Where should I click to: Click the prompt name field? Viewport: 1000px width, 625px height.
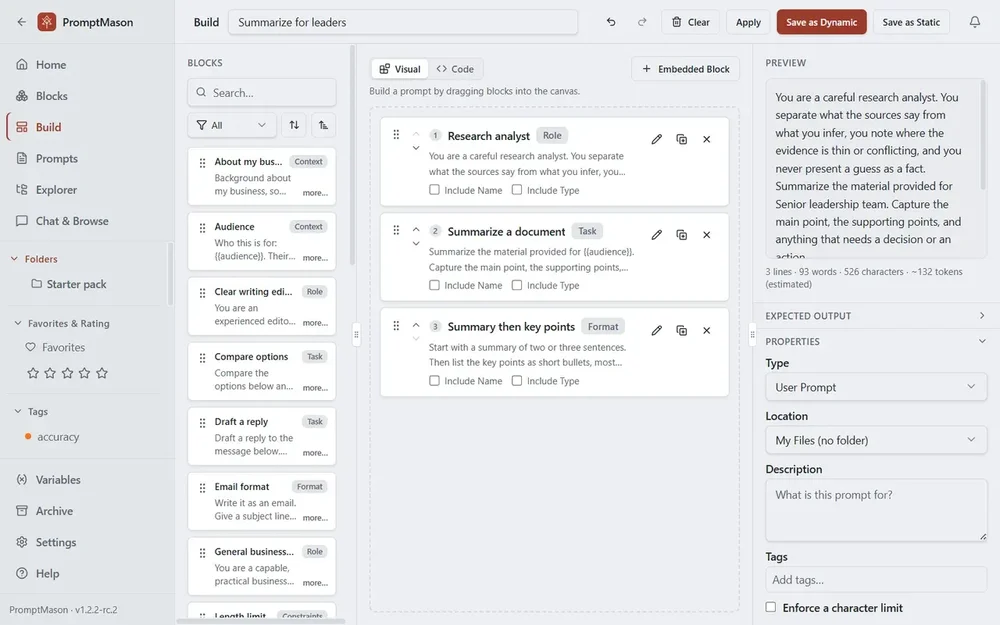click(403, 22)
